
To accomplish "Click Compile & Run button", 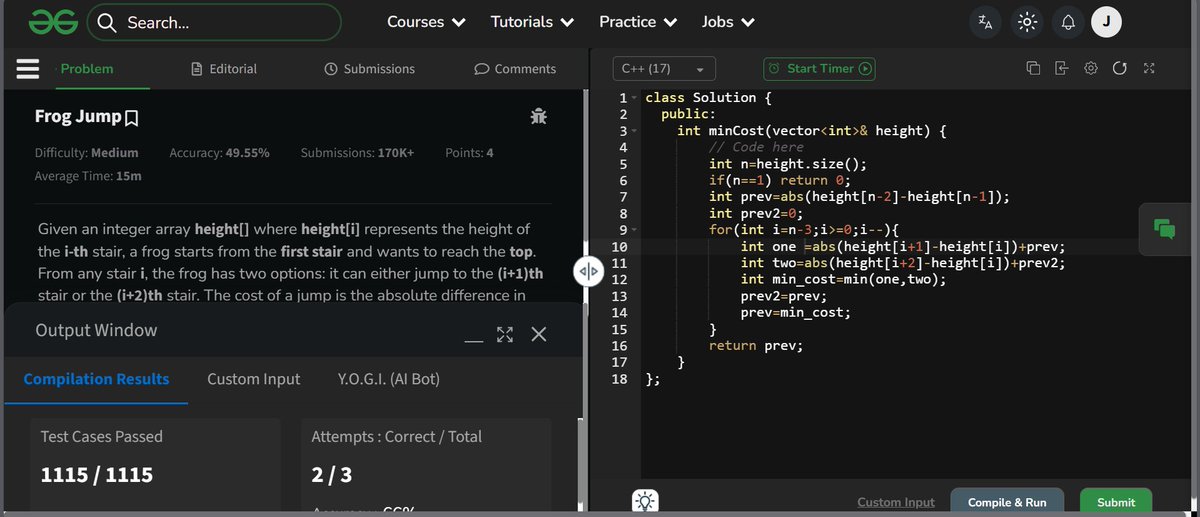I will tap(1007, 502).
